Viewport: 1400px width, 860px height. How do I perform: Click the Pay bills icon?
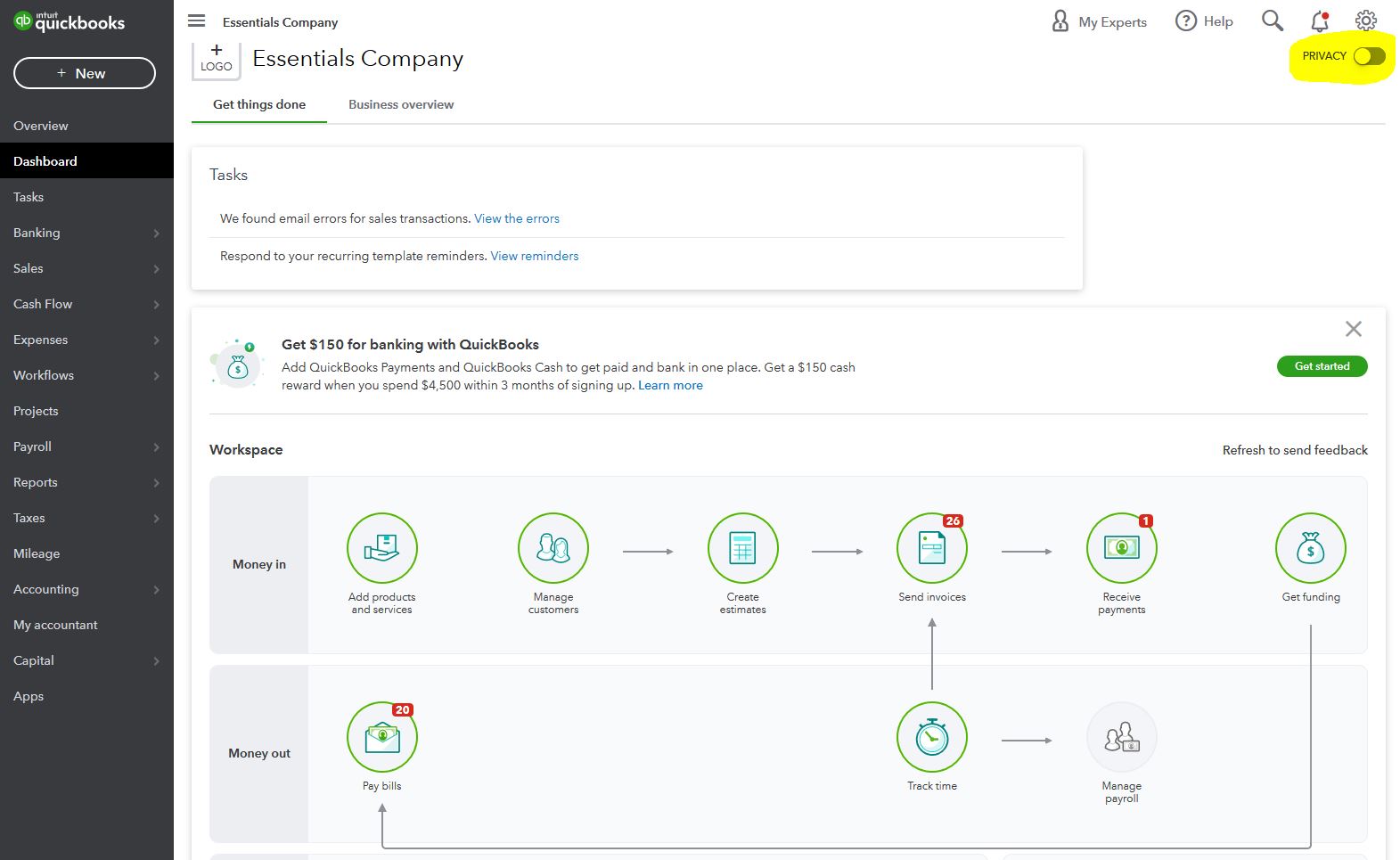[x=381, y=737]
